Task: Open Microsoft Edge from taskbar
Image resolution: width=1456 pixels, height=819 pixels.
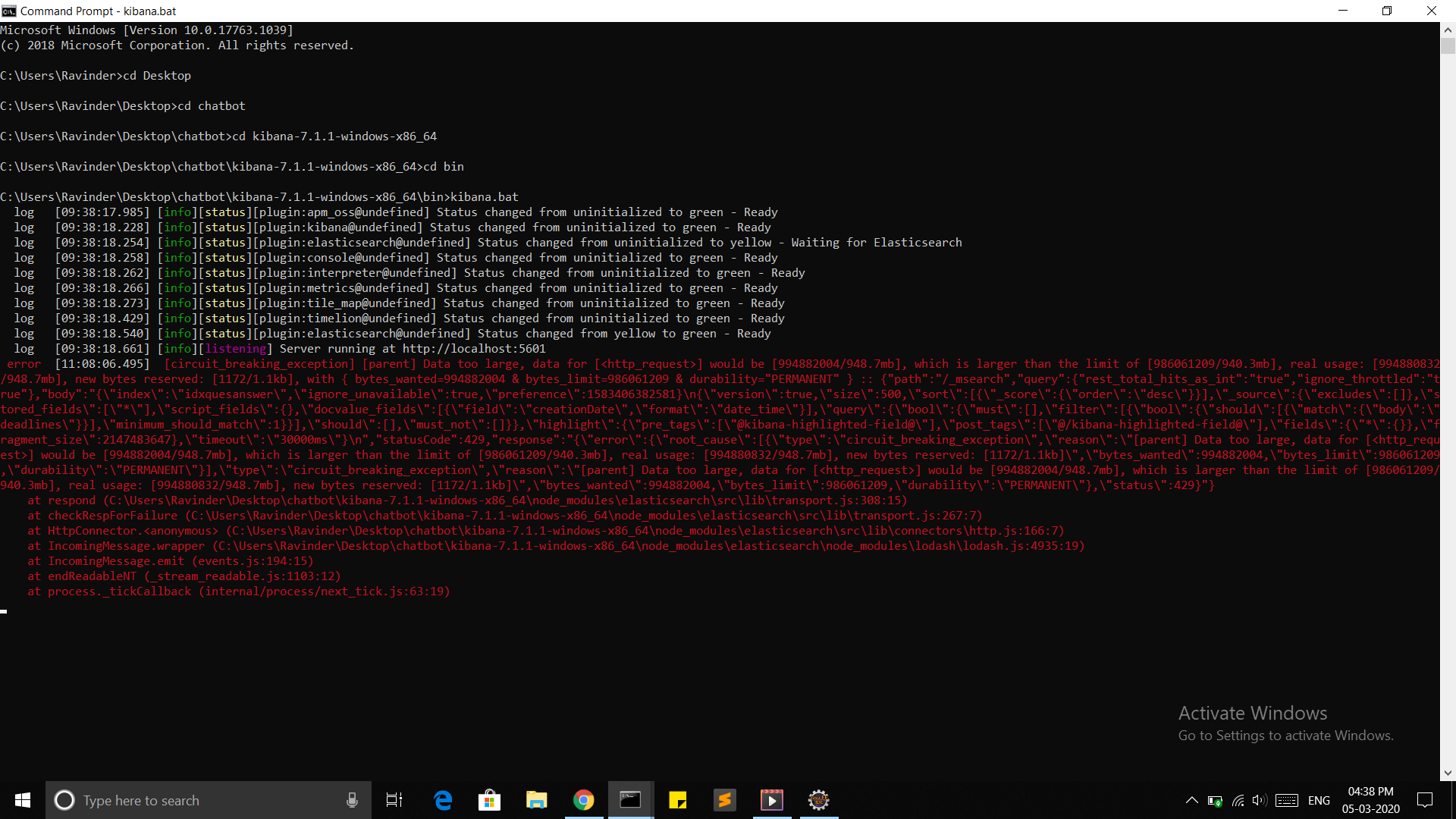Action: [x=443, y=800]
